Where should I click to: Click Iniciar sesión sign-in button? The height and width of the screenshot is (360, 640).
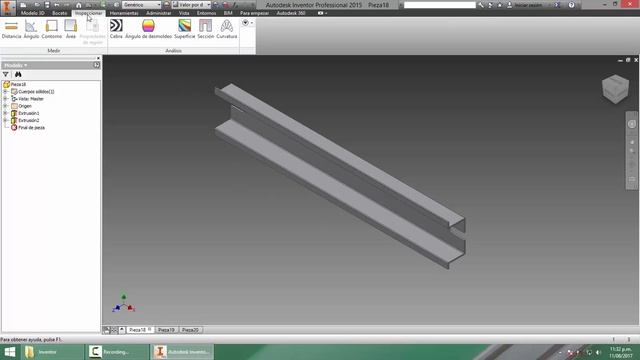tap(524, 5)
